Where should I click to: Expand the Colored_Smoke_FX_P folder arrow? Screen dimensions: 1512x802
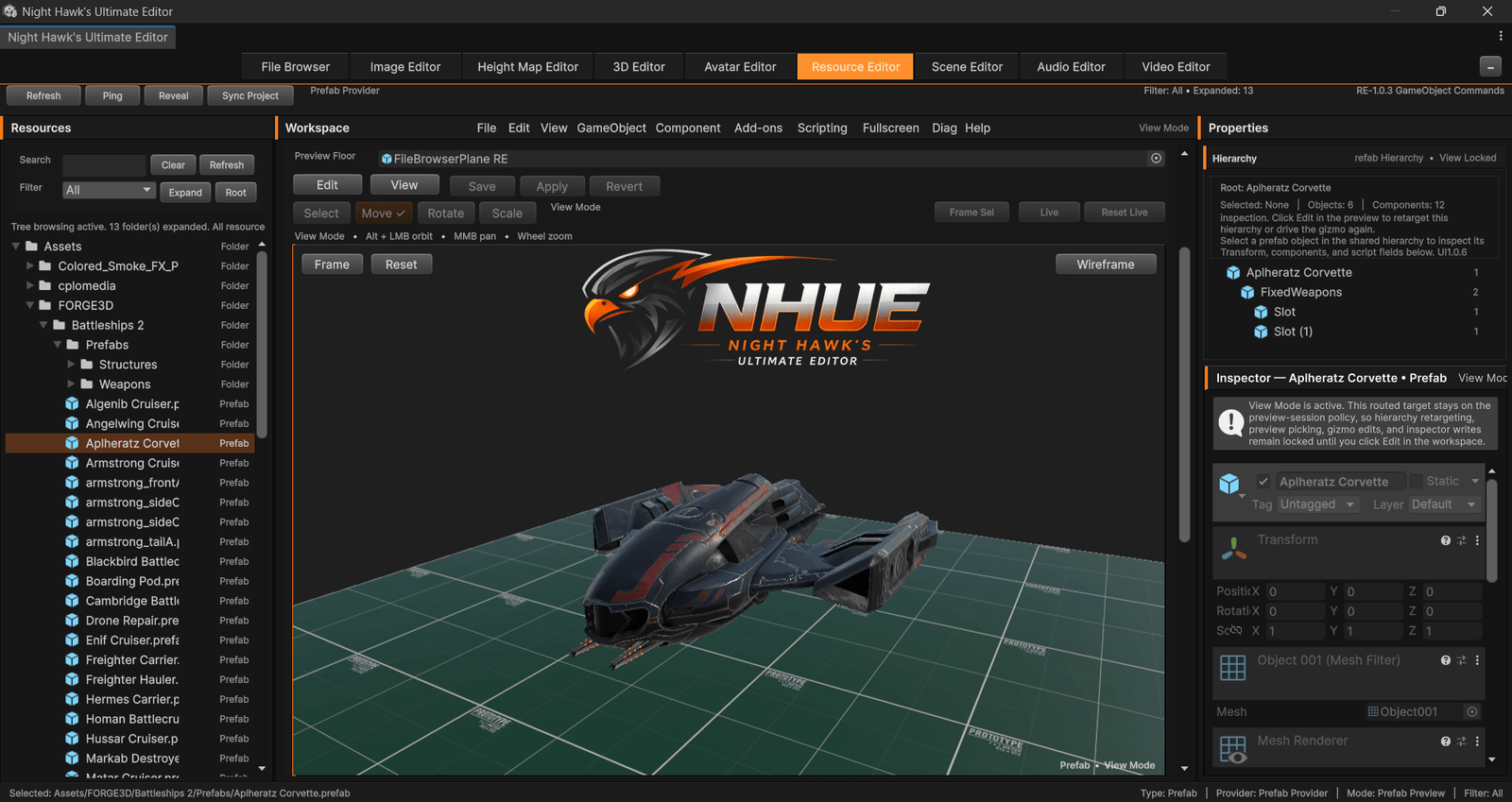coord(30,266)
